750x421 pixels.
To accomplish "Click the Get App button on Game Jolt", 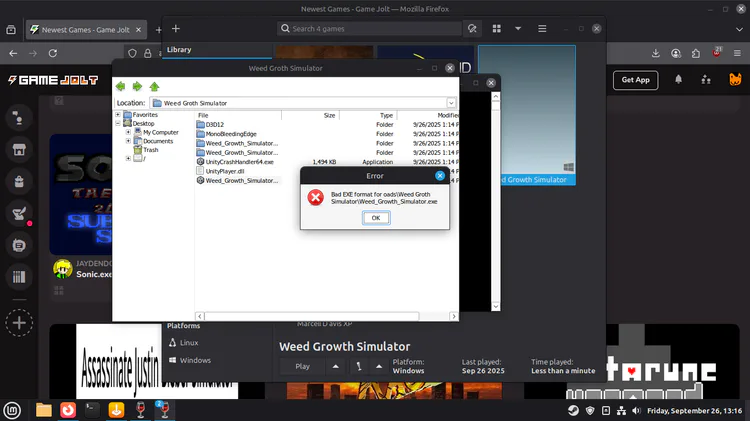I will 635,80.
